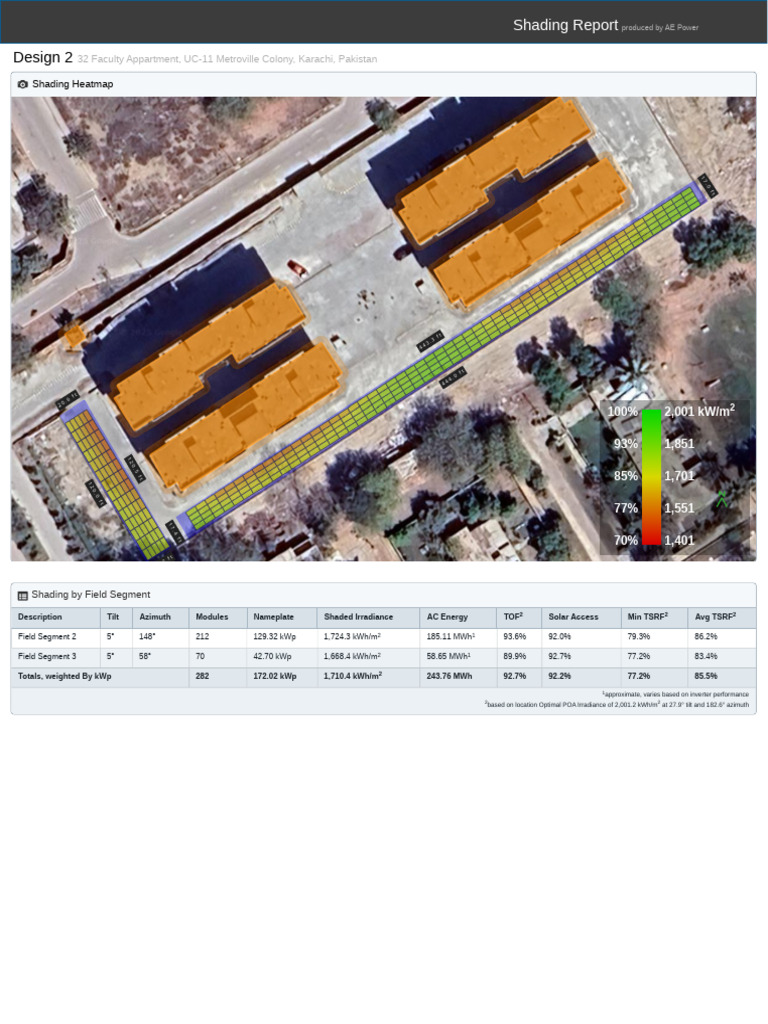This screenshot has width=768, height=1024.
Task: Click the '1,701' legend value
Action: coord(679,476)
